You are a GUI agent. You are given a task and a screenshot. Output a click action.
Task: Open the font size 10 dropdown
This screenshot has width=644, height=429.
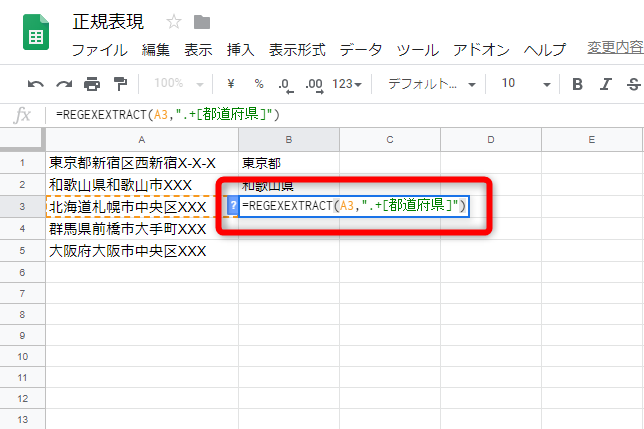tap(526, 84)
